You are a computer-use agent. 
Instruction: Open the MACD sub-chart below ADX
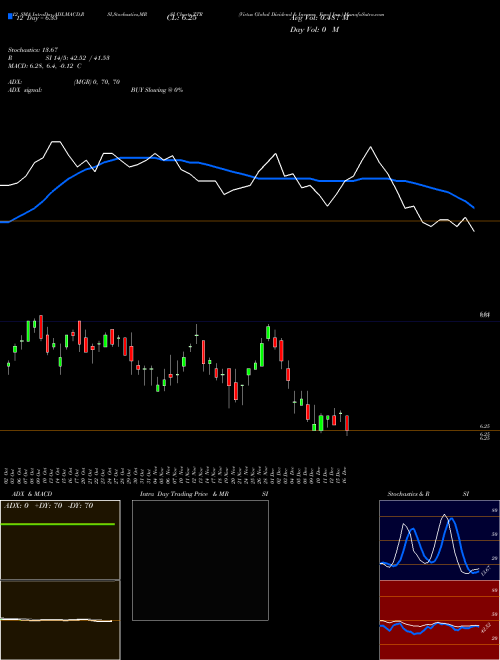coord(60,620)
